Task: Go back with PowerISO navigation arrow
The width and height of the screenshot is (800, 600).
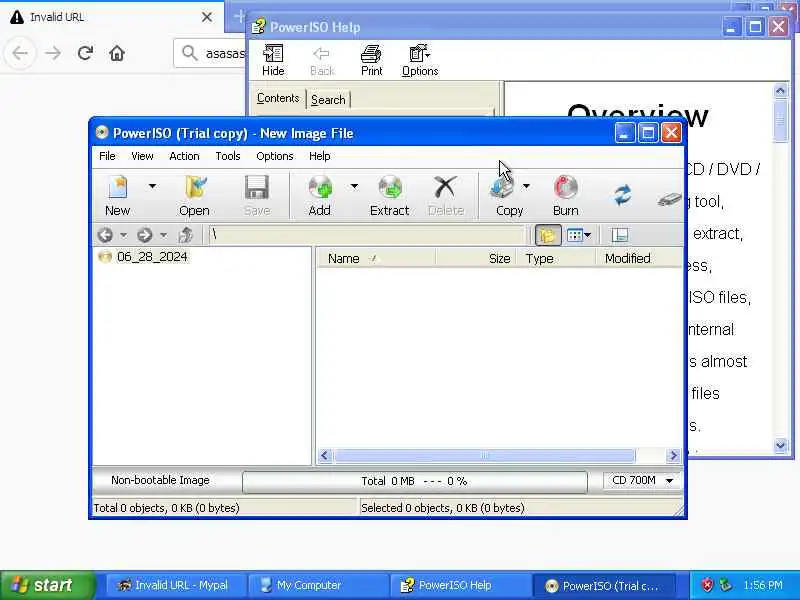Action: click(105, 235)
